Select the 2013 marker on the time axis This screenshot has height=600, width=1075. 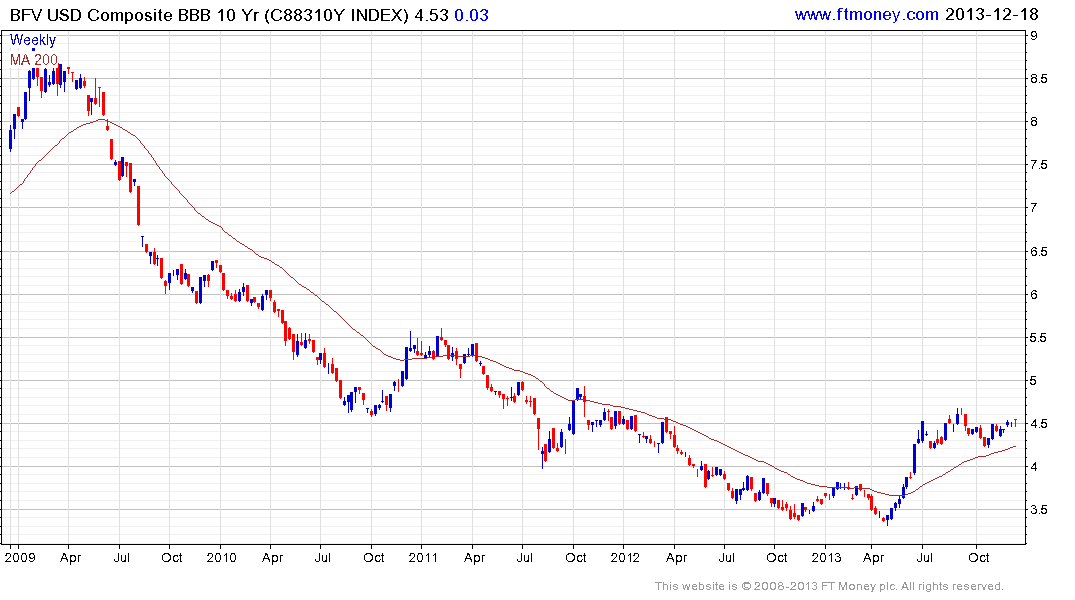pyautogui.click(x=826, y=557)
